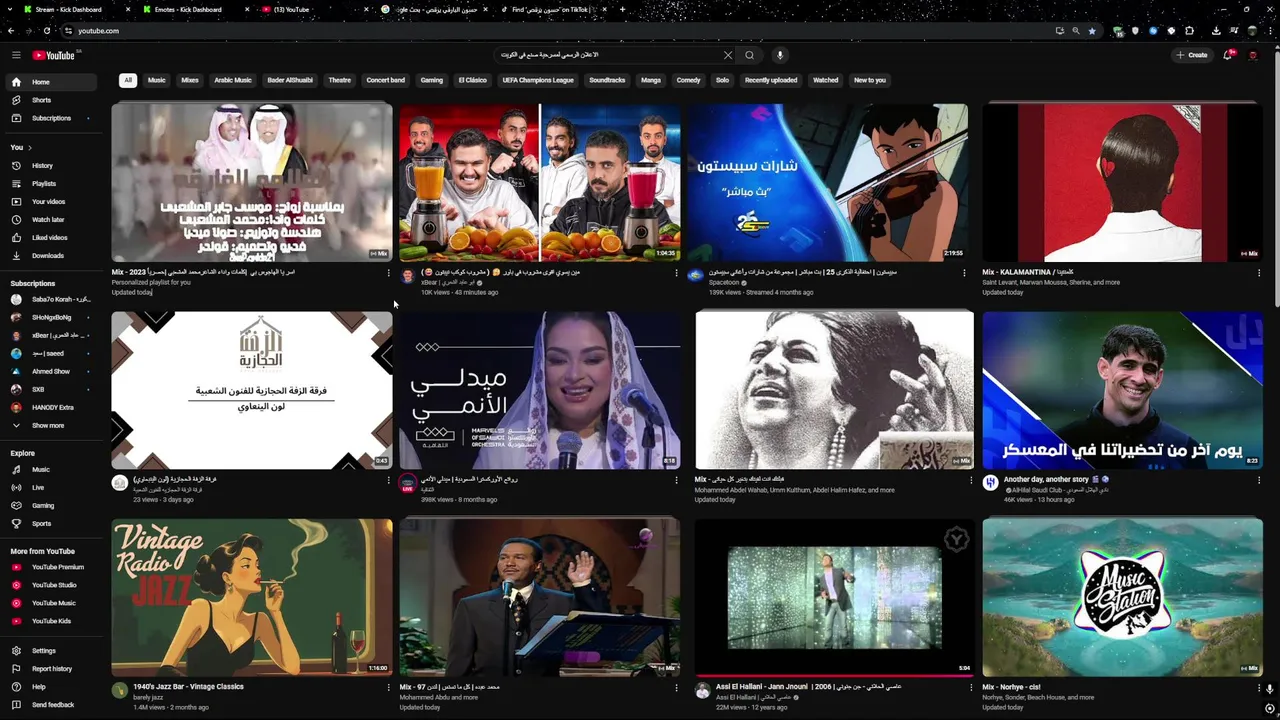Click the search magnifier button

click(x=749, y=55)
